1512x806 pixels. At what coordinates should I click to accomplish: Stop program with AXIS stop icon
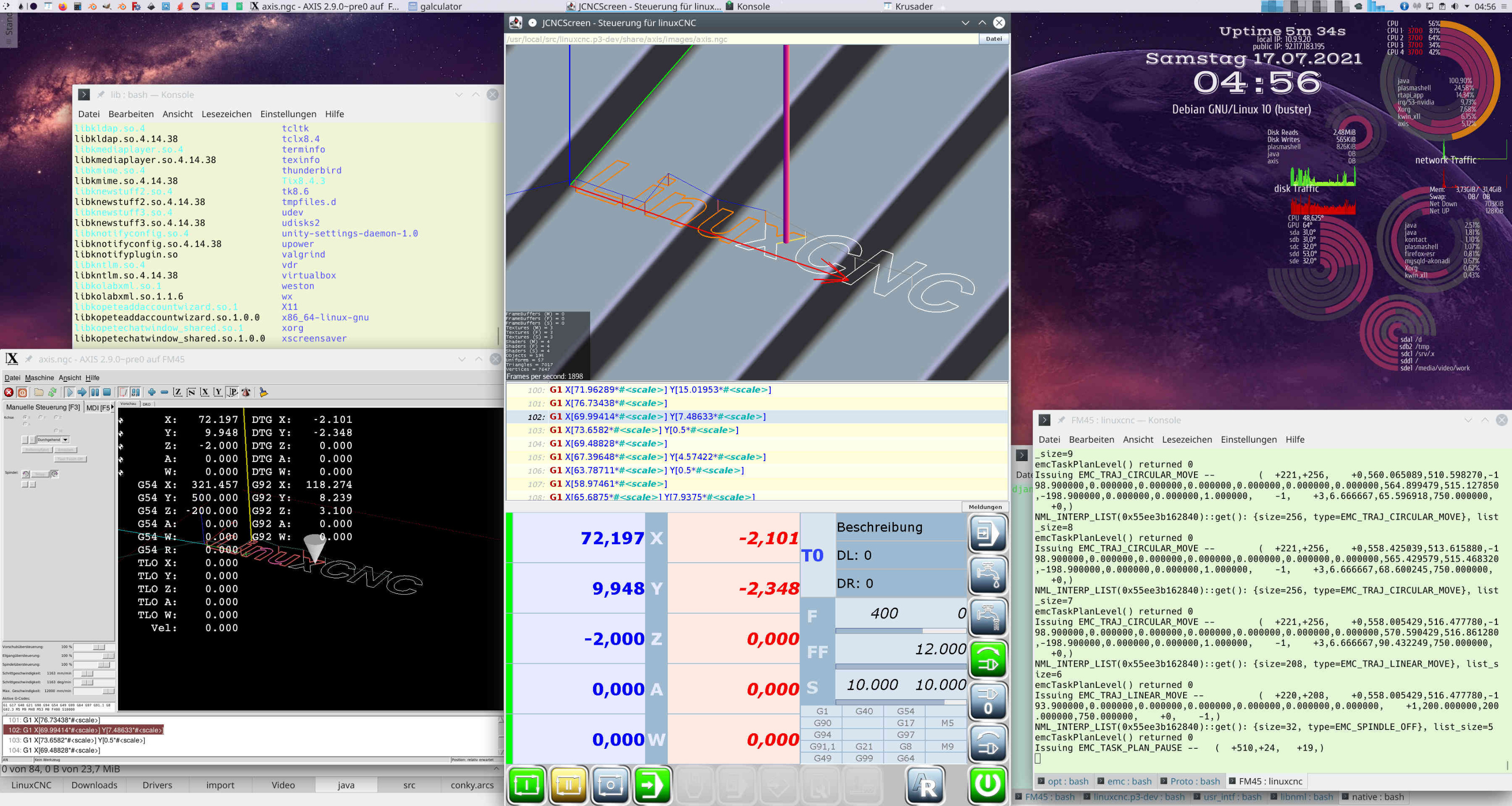point(107,392)
